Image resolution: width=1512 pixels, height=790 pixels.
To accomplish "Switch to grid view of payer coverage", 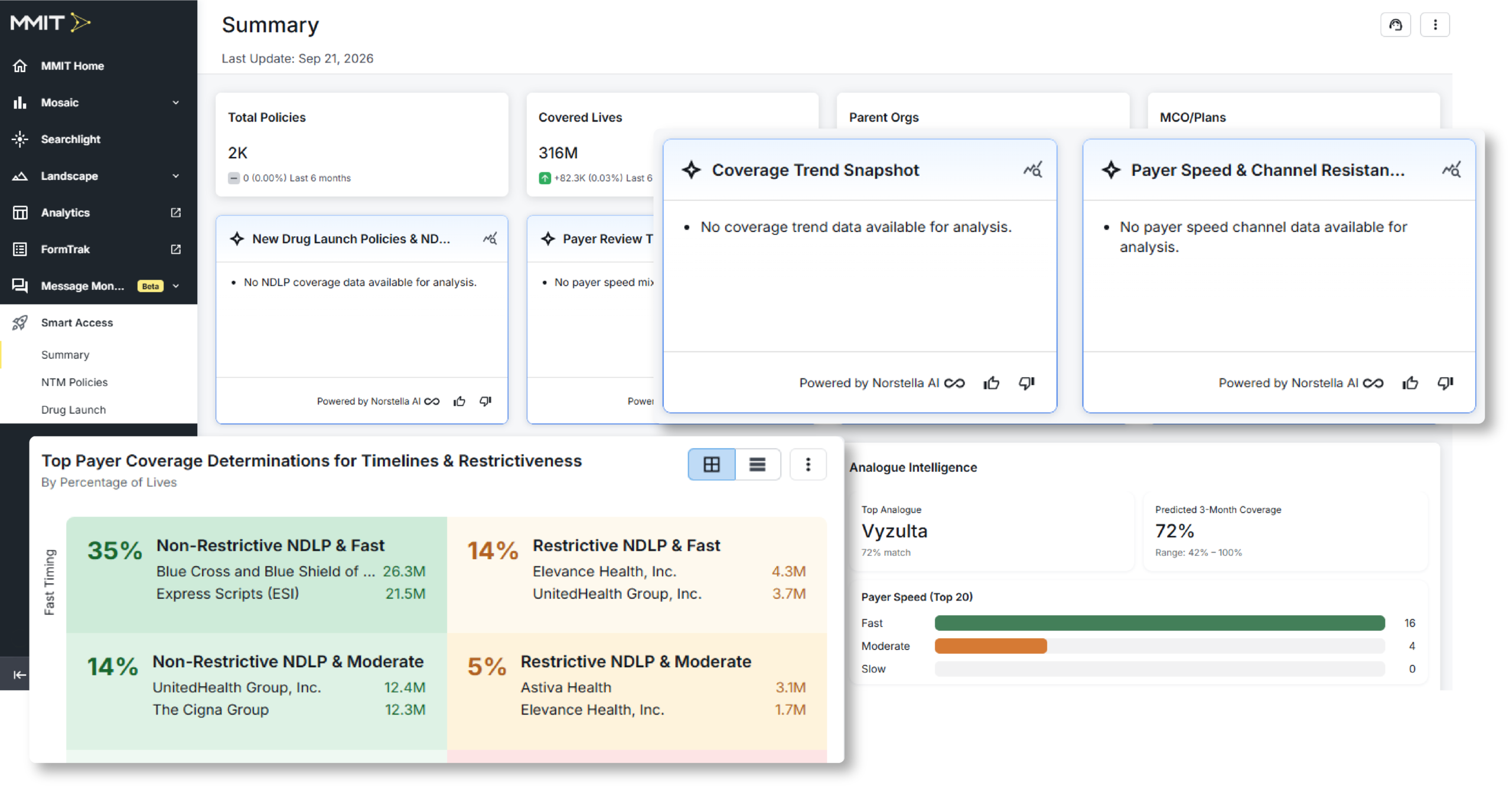I will pos(712,465).
